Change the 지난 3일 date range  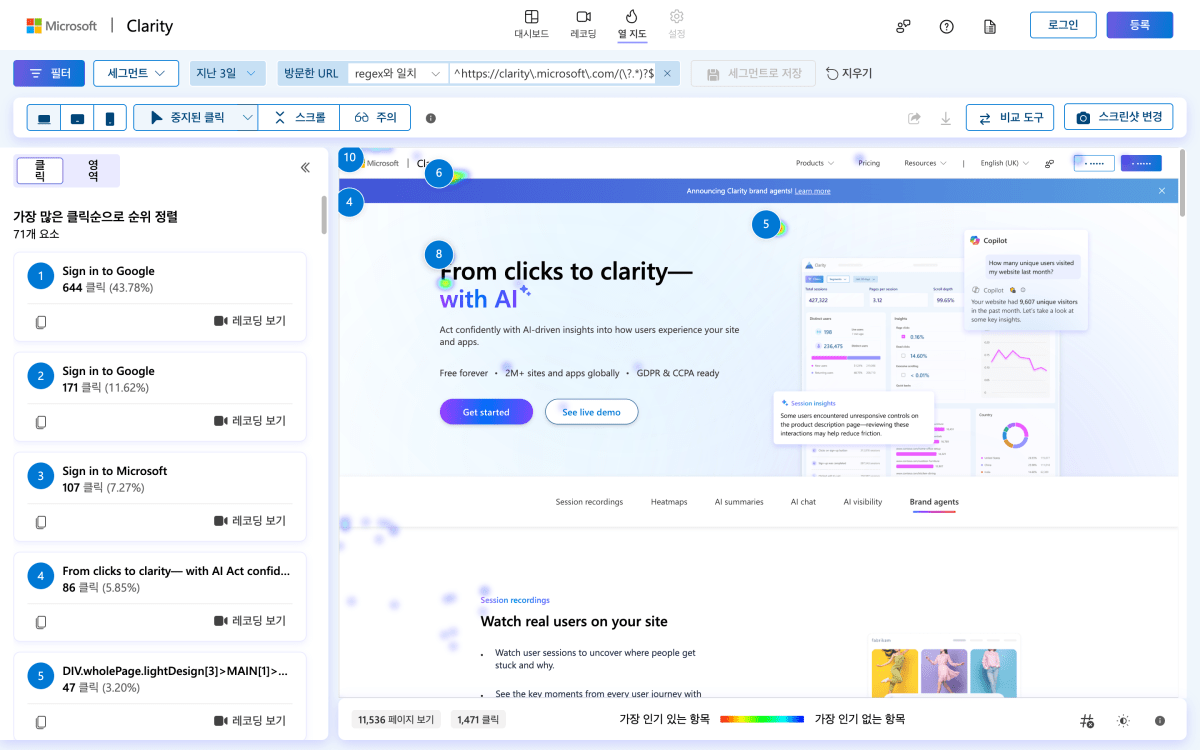(x=227, y=74)
